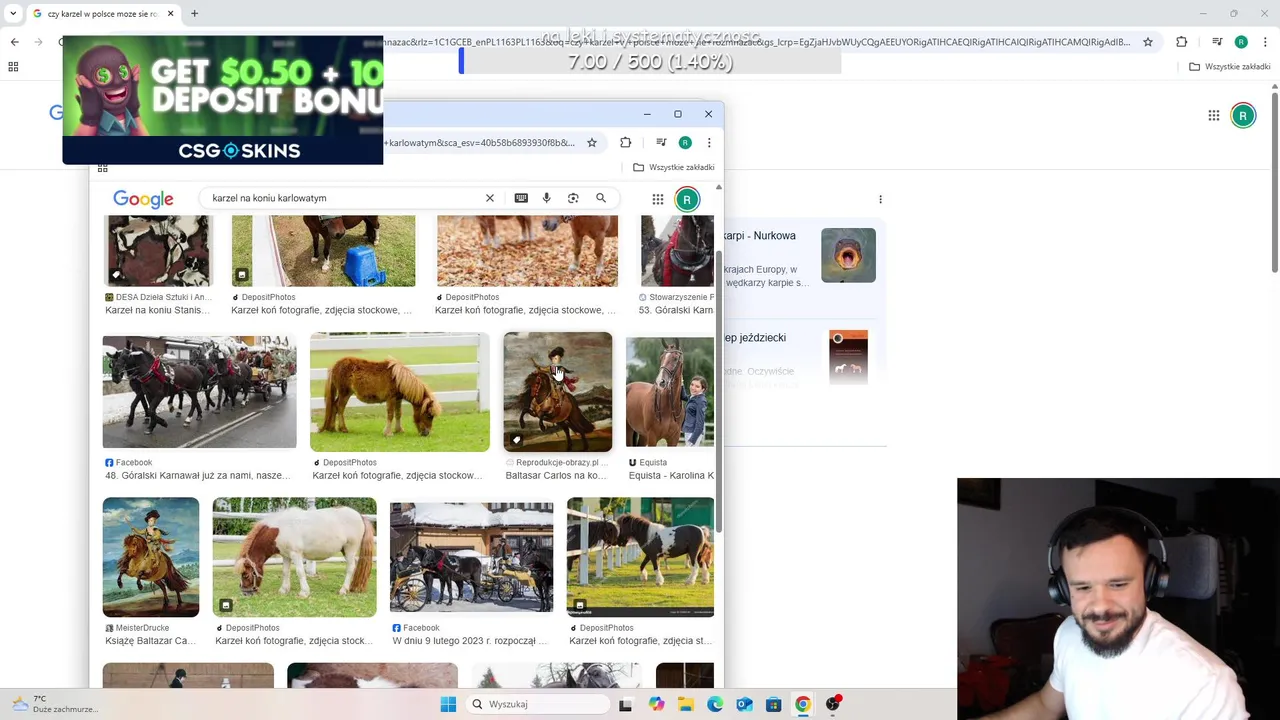Open media controls in the background window
Viewport: 1280px width, 720px height.
click(1217, 42)
